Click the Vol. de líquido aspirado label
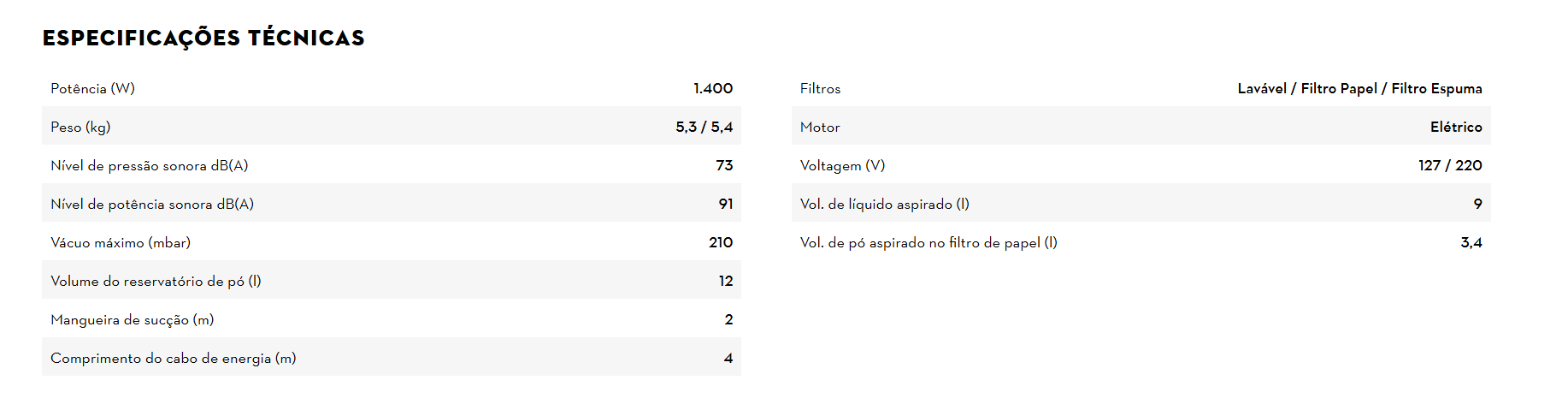 pos(884,204)
